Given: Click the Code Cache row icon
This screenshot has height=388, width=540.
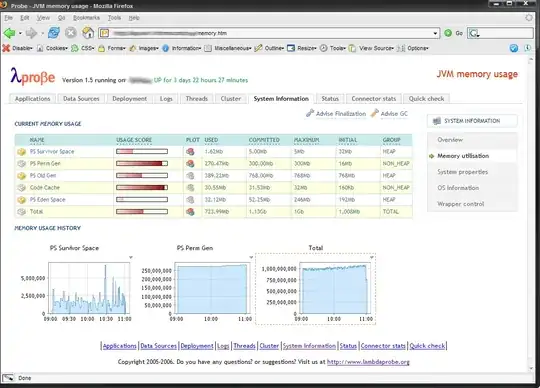Looking at the screenshot, I should pos(22,188).
